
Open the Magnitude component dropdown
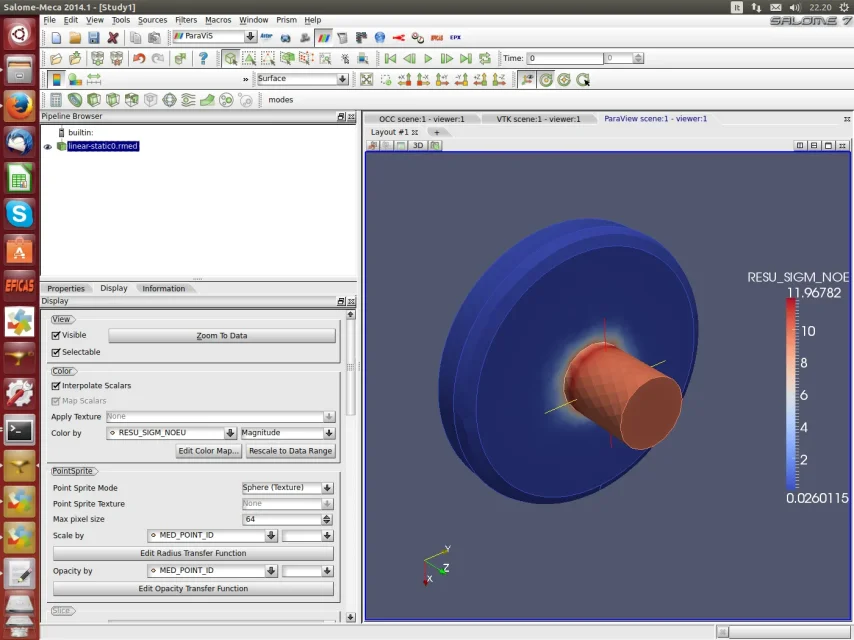[329, 433]
